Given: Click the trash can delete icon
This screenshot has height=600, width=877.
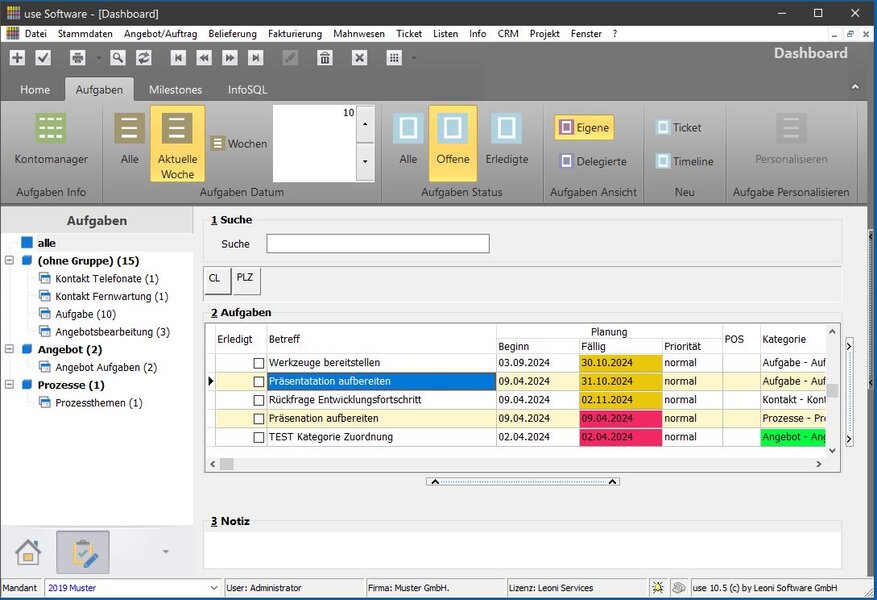Looking at the screenshot, I should tap(325, 58).
